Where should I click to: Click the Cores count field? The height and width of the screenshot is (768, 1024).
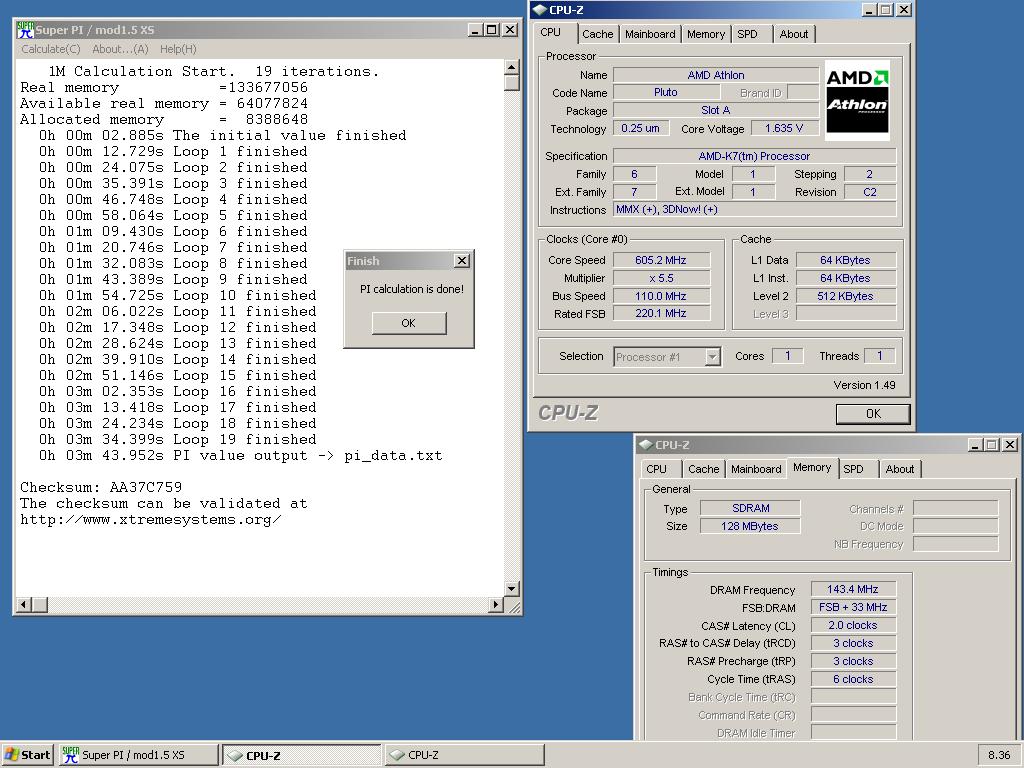(x=788, y=356)
